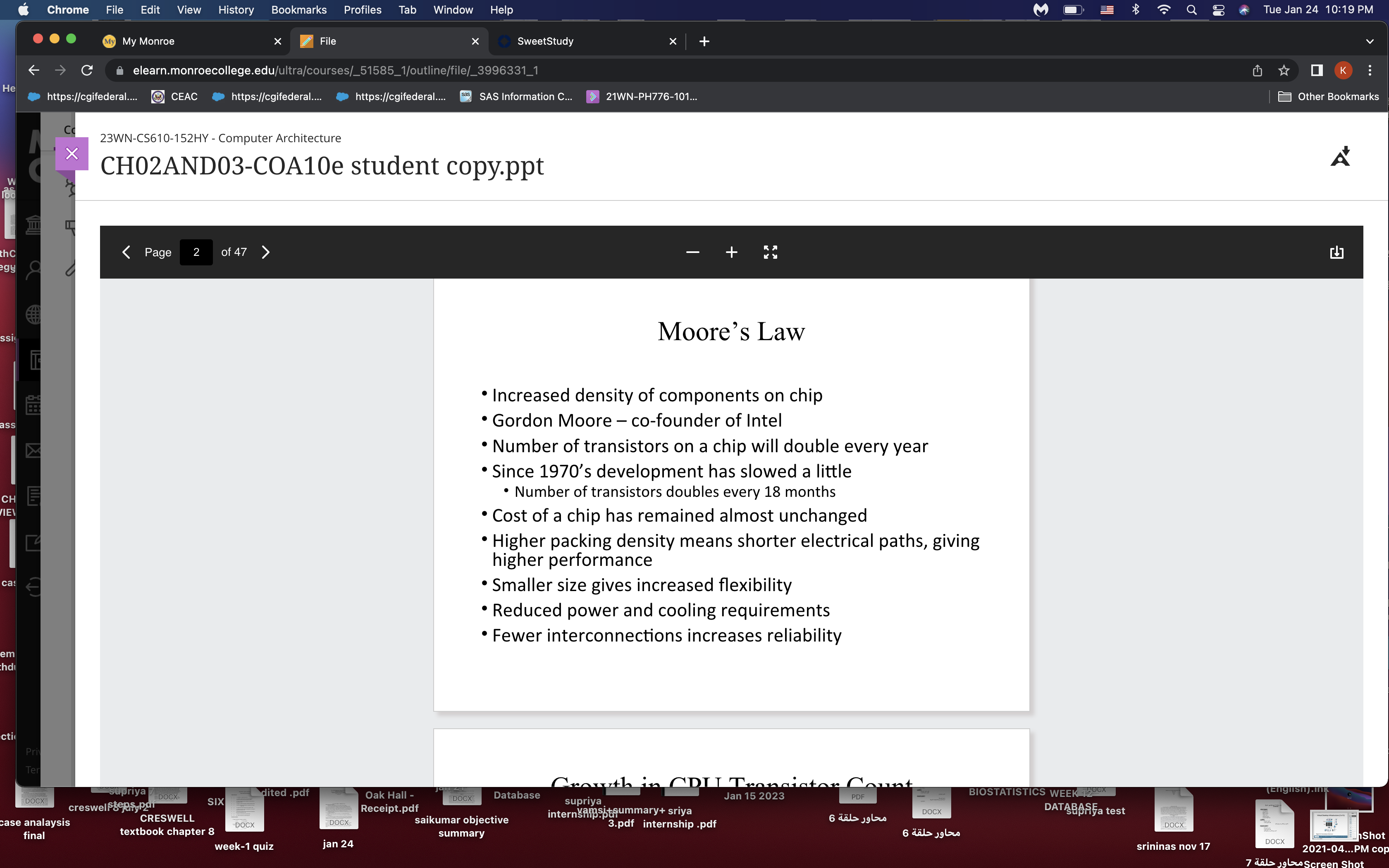
Task: Open the Other Bookmarks folder
Action: click(1328, 96)
